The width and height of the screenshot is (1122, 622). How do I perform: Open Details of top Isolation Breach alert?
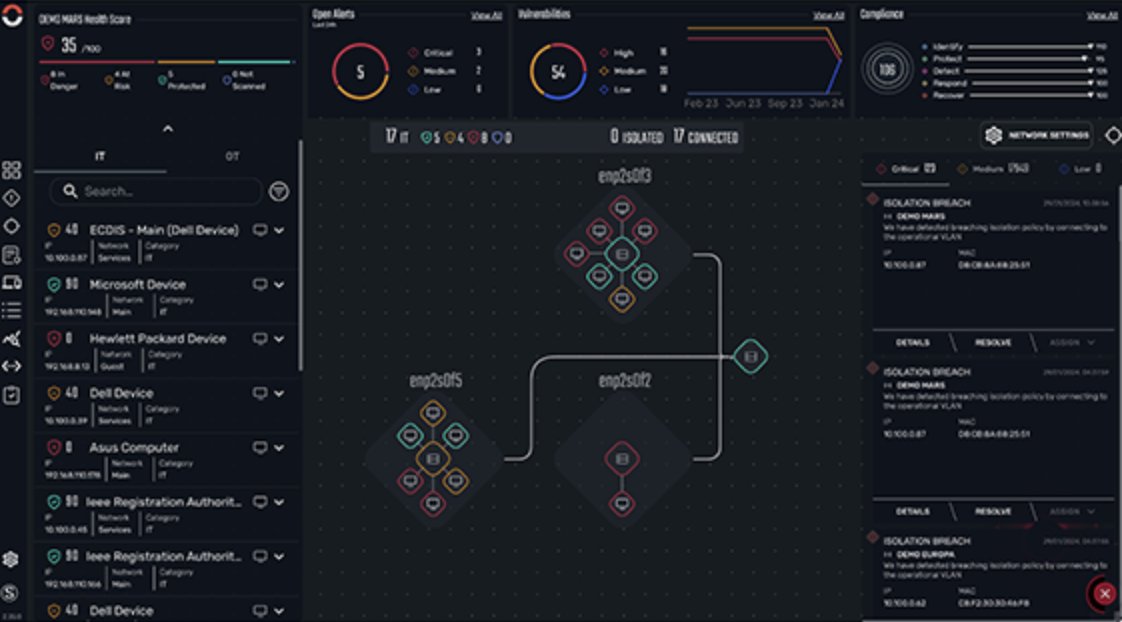[x=912, y=343]
